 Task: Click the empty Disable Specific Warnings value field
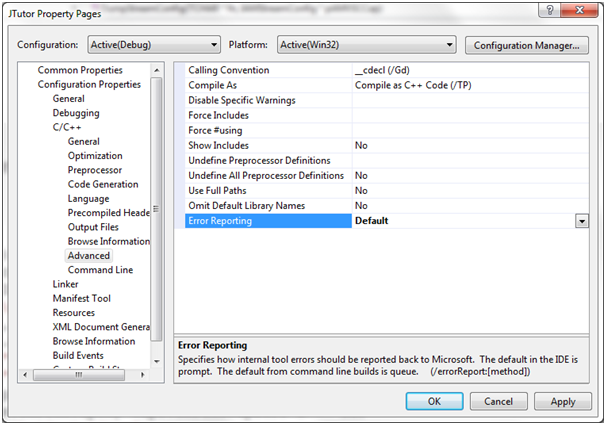(470, 100)
